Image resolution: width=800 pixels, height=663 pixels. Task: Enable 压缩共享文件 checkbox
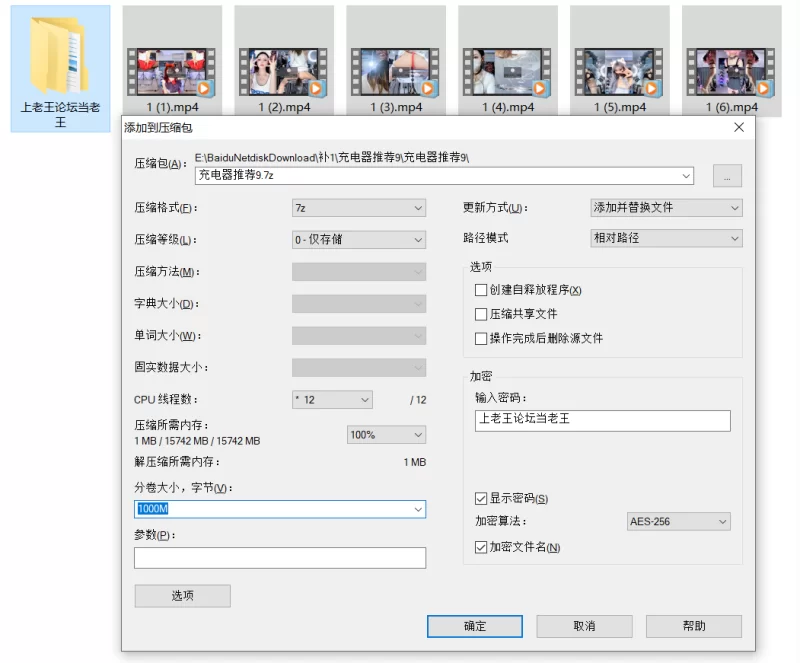481,314
